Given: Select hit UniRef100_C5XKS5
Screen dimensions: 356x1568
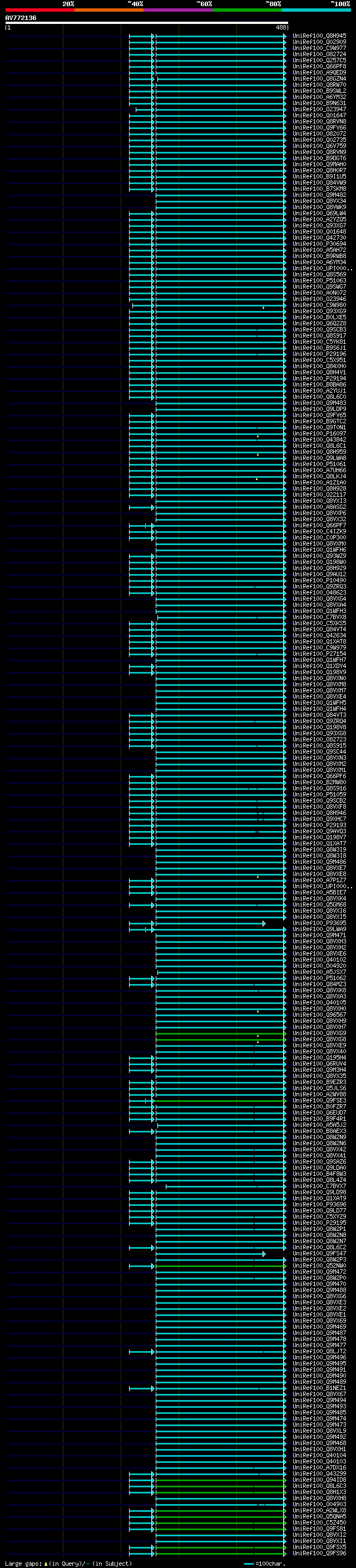Looking at the screenshot, I should click(x=319, y=624).
